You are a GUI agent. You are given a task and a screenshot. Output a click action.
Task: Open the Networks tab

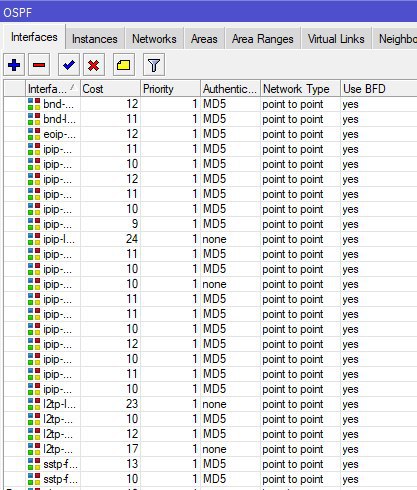(x=154, y=39)
